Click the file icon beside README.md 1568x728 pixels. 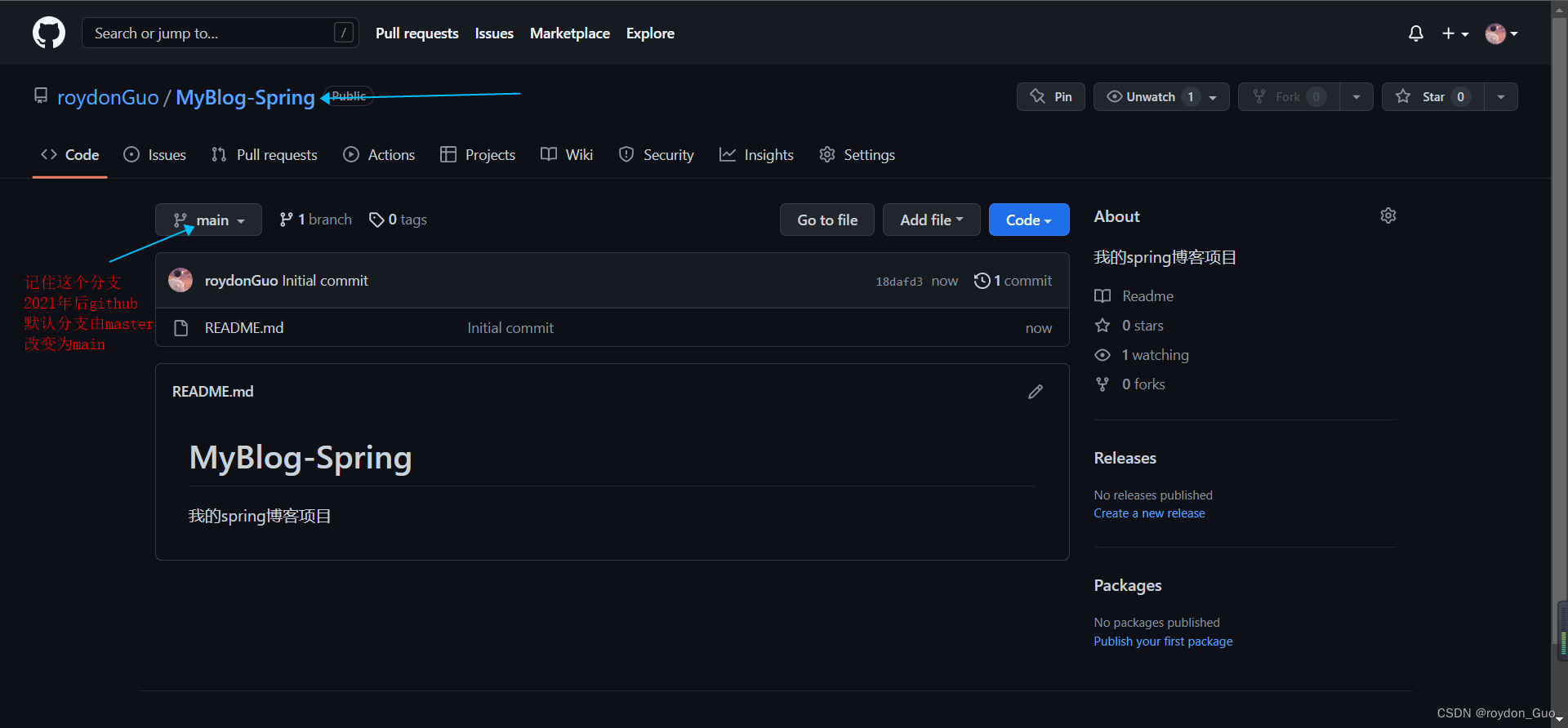[x=181, y=328]
